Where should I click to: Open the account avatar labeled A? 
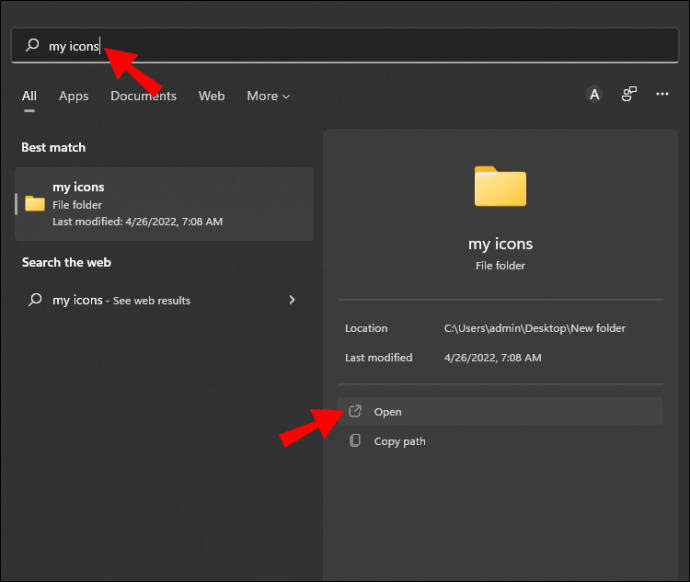tap(594, 94)
